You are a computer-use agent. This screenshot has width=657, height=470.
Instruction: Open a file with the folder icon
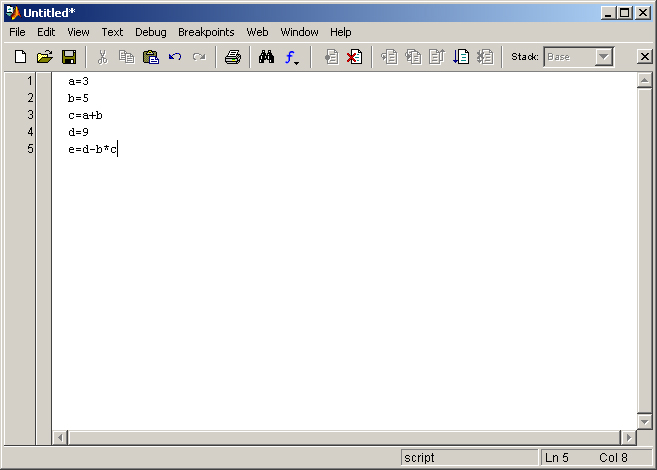[44, 57]
